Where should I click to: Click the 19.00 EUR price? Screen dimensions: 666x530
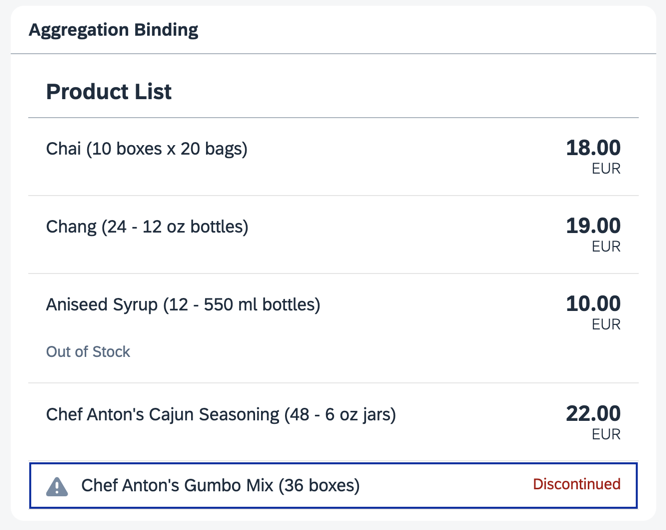593,227
